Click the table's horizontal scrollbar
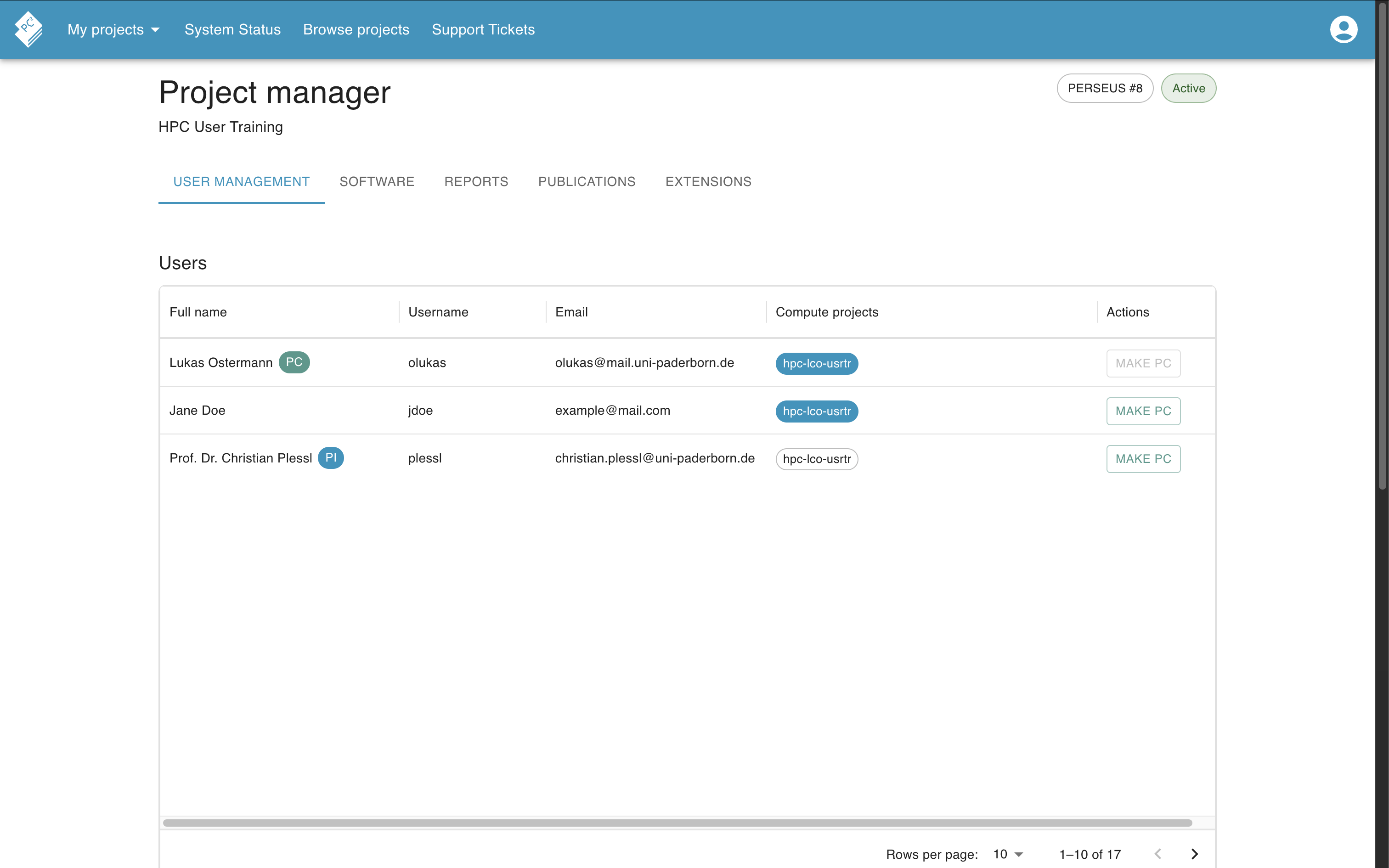Screen dimensions: 1389x868 pyautogui.click(x=678, y=823)
